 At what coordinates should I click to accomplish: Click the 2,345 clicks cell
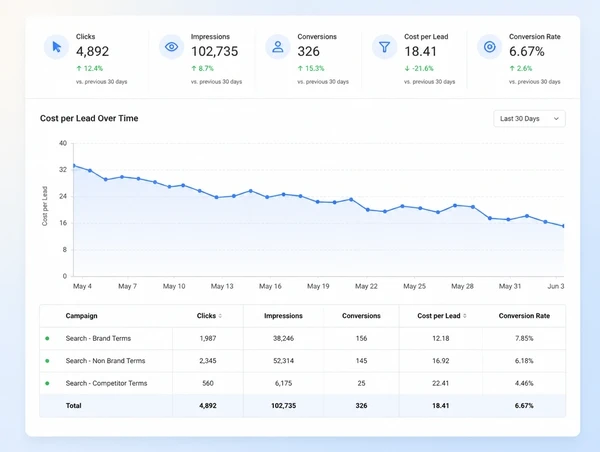coord(208,361)
